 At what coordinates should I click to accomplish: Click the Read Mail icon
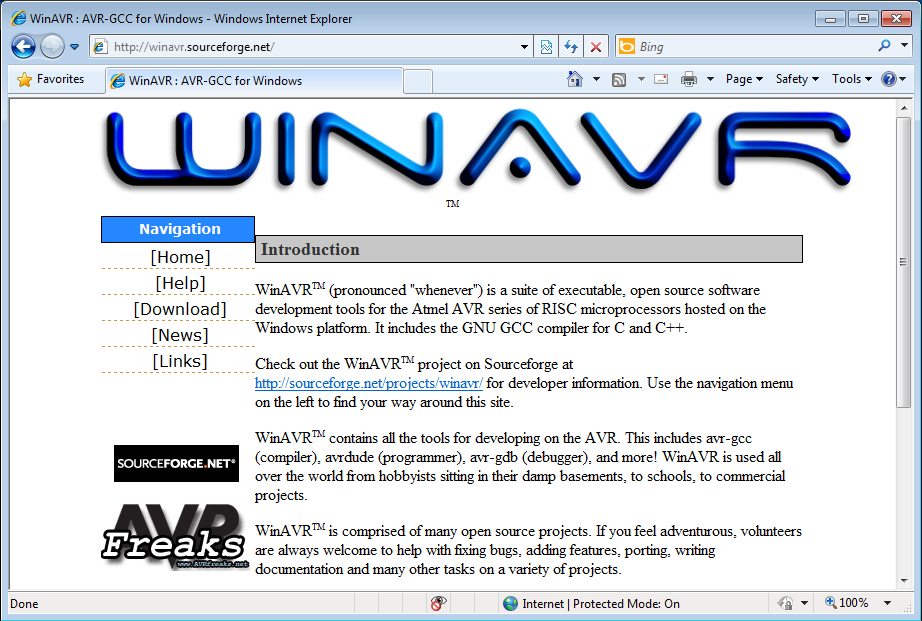[661, 79]
